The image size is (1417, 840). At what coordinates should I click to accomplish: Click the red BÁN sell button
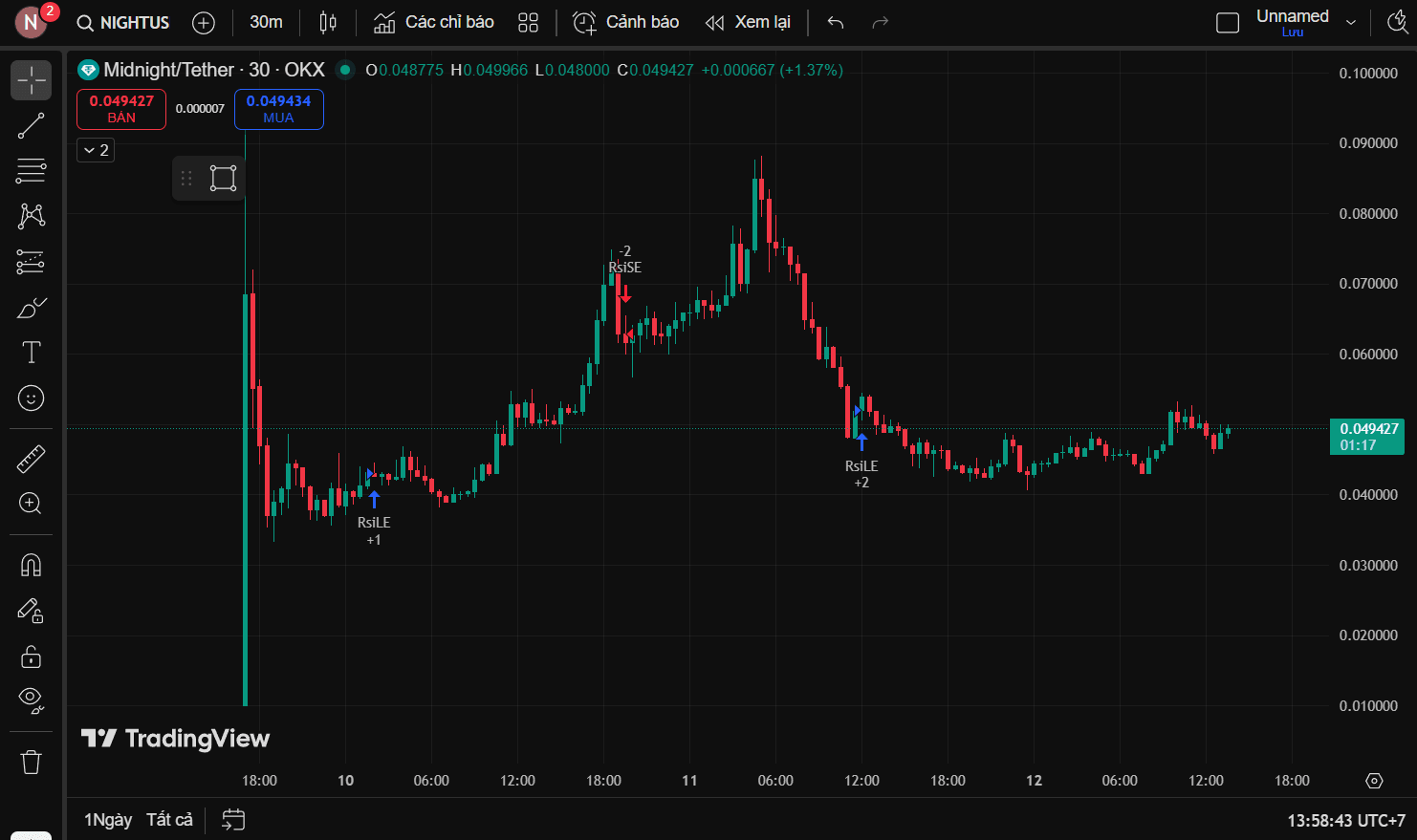pos(121,109)
